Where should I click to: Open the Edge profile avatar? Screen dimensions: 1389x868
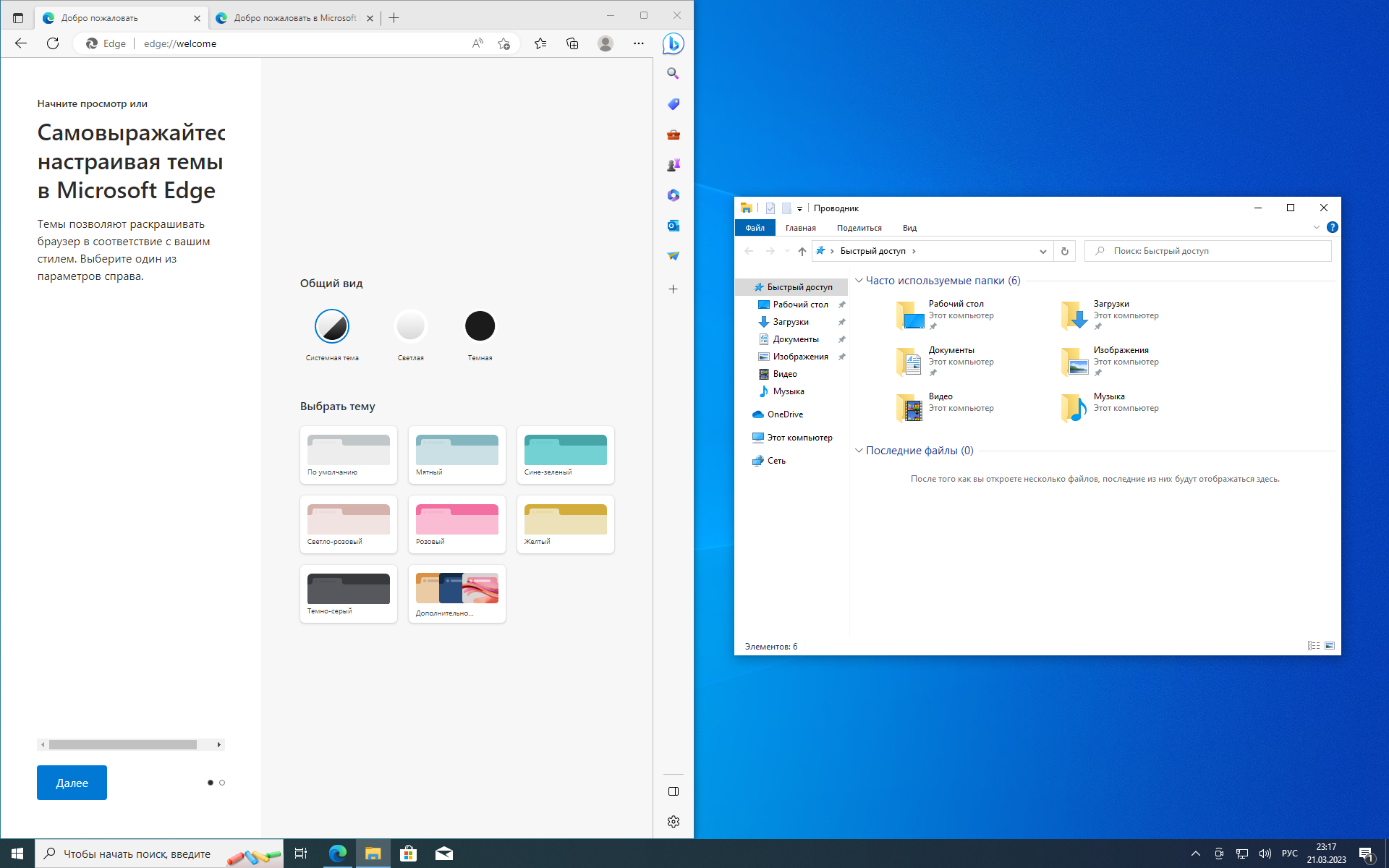tap(606, 43)
